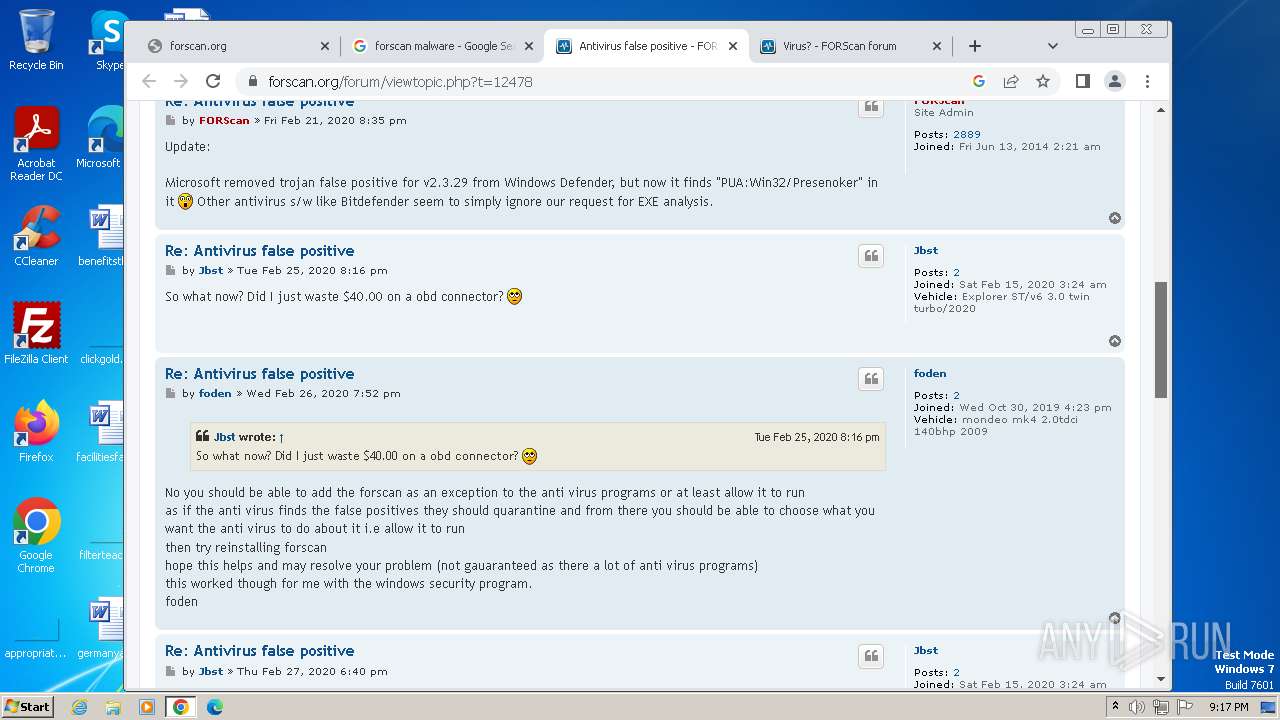This screenshot has height=720, width=1280.
Task: Select the Antivirus false positive tab
Action: 646,46
